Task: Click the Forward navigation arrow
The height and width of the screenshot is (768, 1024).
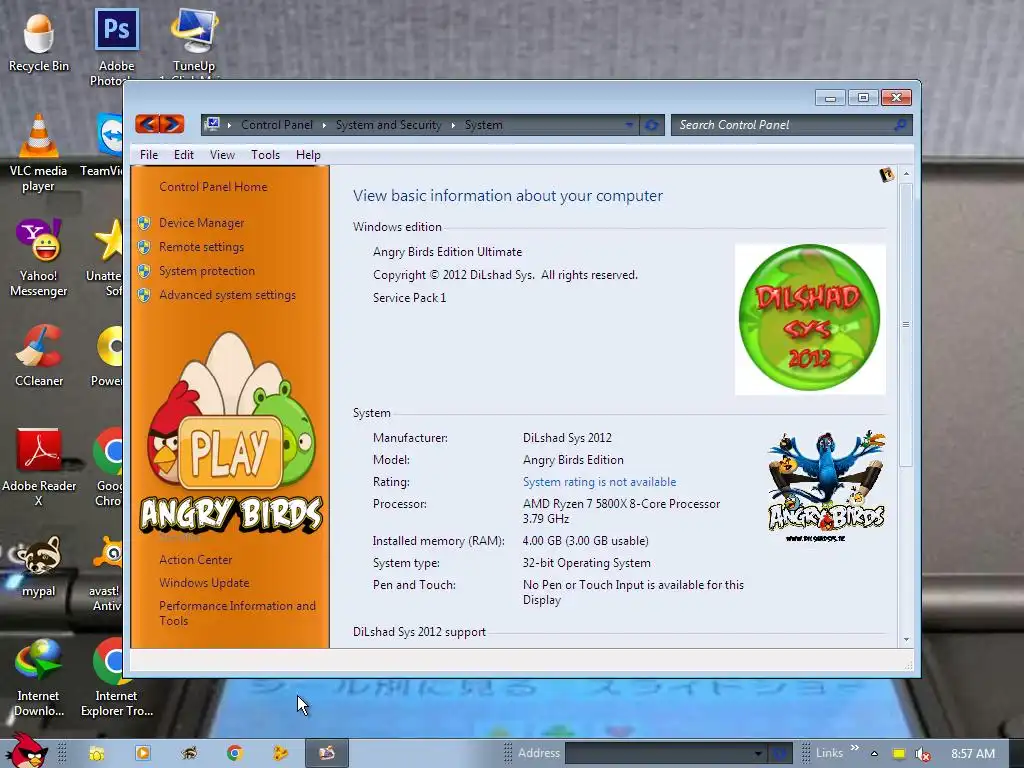Action: (172, 123)
